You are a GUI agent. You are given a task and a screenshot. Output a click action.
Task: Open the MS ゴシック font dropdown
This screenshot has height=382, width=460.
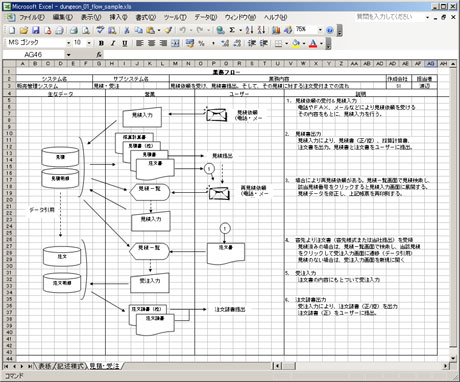pos(68,43)
